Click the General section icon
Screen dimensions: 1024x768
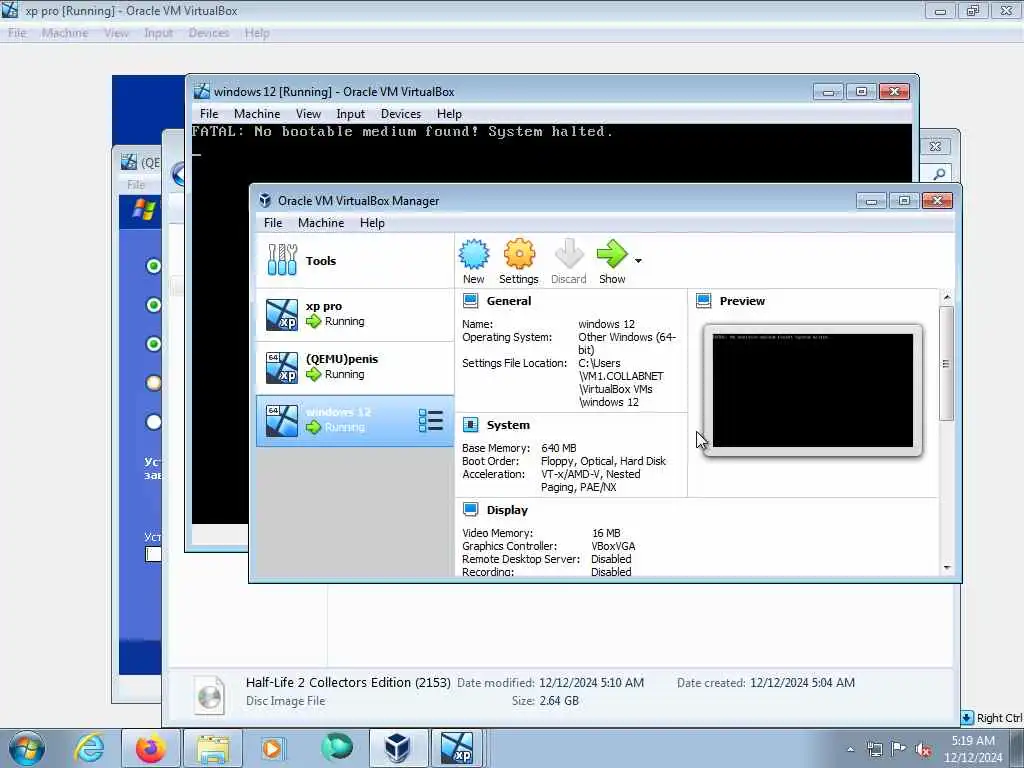470,301
